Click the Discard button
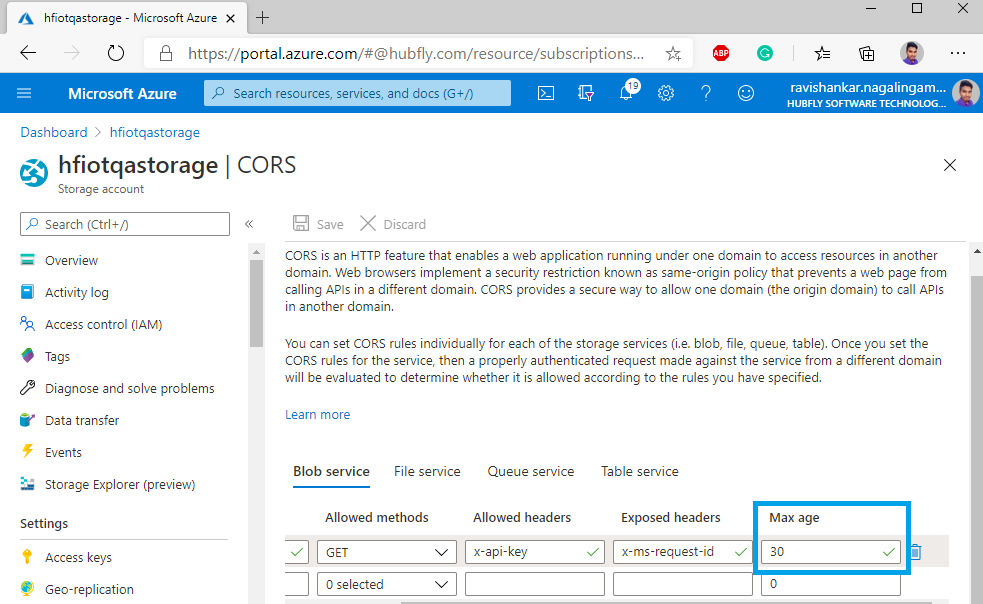 pyautogui.click(x=393, y=224)
